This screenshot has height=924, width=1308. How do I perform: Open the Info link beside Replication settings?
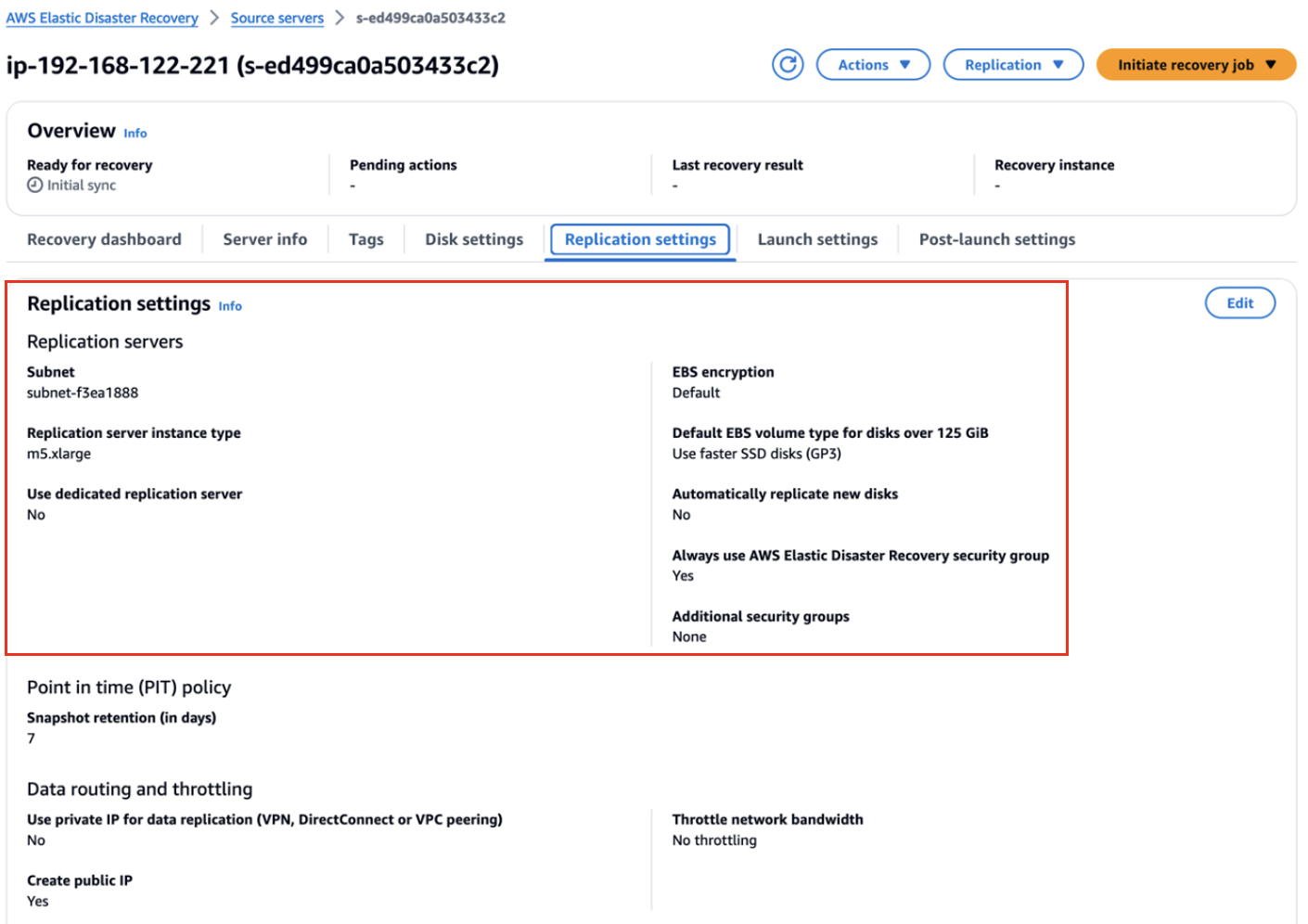229,305
